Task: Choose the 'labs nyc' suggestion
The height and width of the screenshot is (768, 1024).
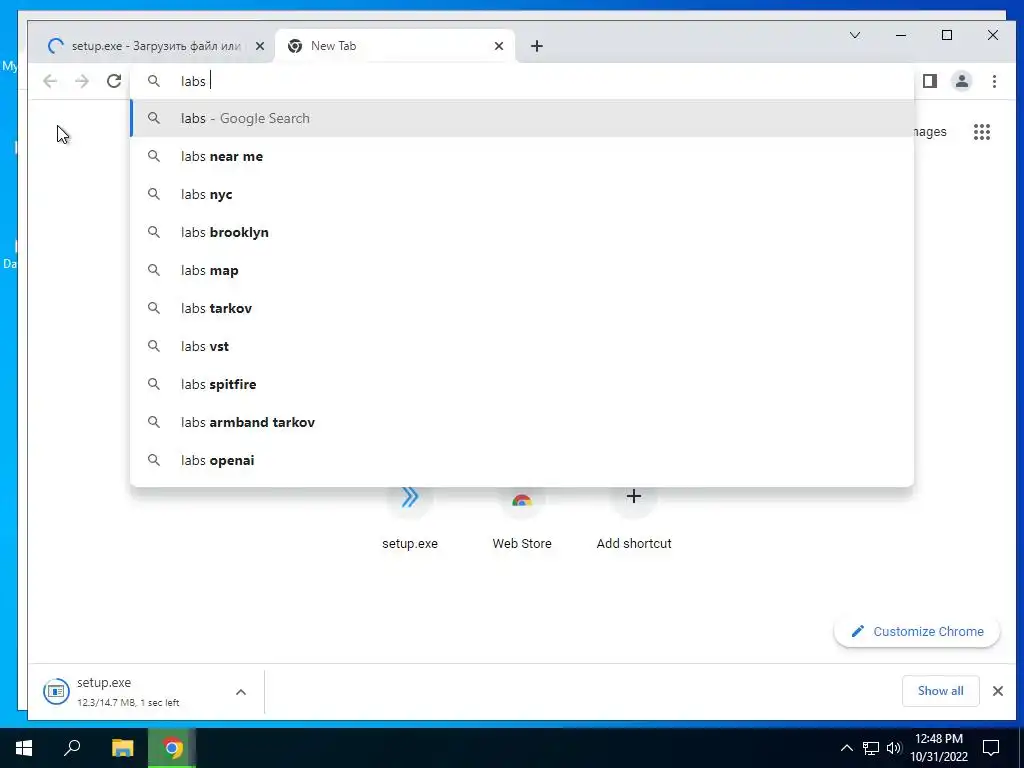Action: tap(522, 194)
